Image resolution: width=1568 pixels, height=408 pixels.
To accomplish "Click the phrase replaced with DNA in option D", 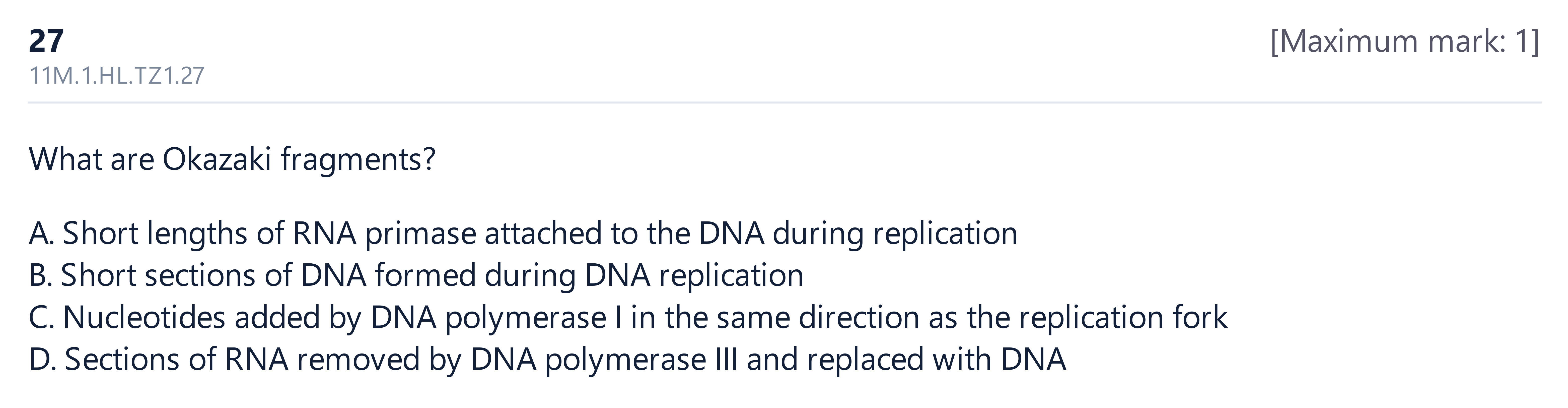I will 937,360.
